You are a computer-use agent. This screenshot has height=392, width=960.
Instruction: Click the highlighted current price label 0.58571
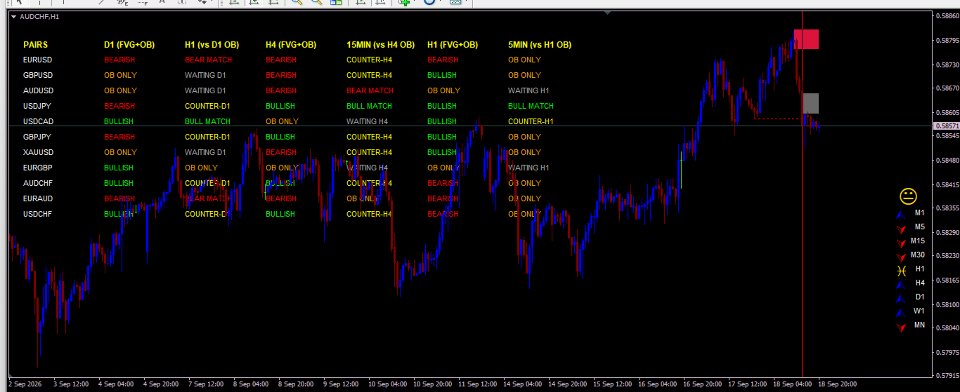coord(947,126)
